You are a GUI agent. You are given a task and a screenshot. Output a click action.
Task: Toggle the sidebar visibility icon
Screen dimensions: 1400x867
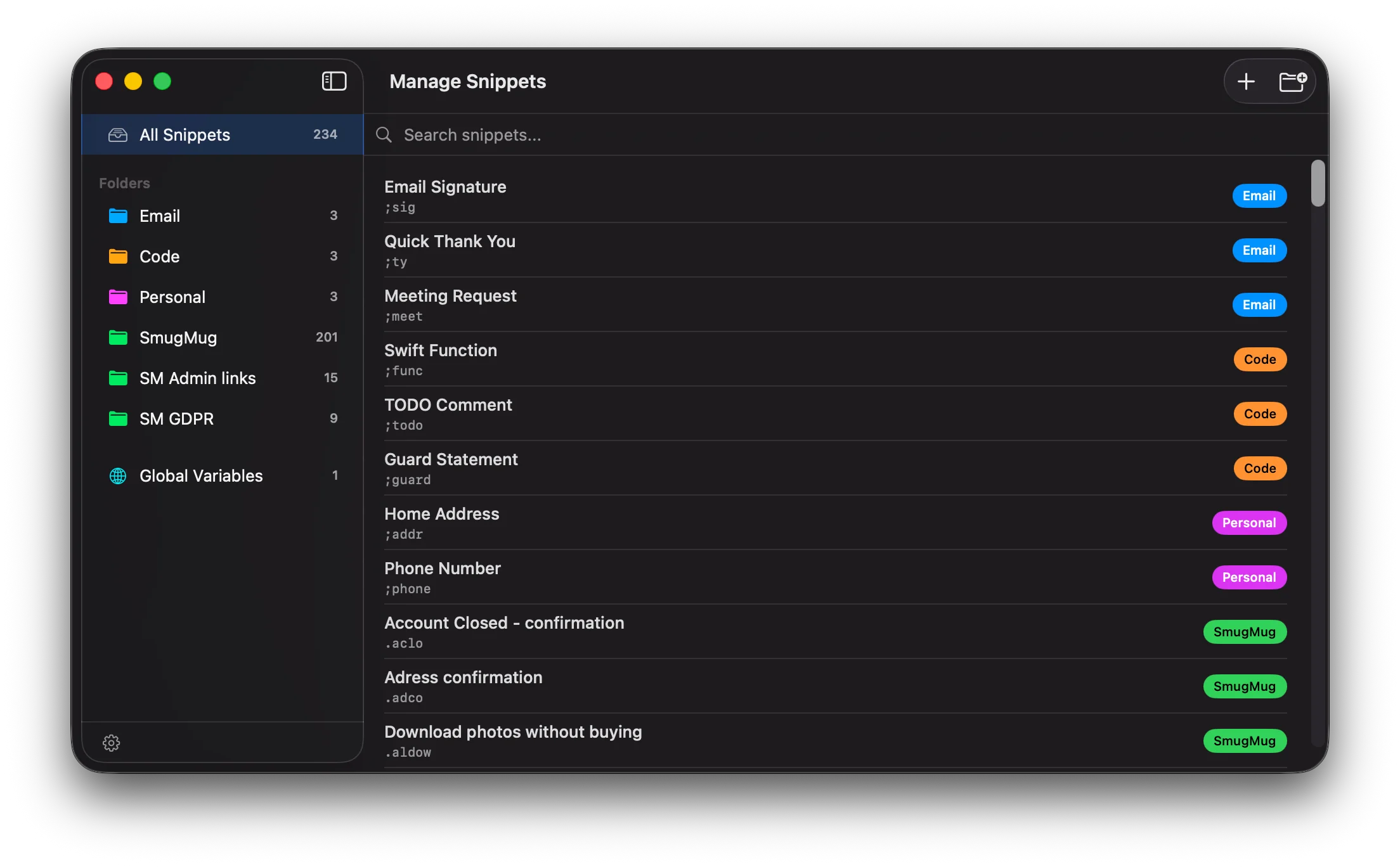coord(334,81)
